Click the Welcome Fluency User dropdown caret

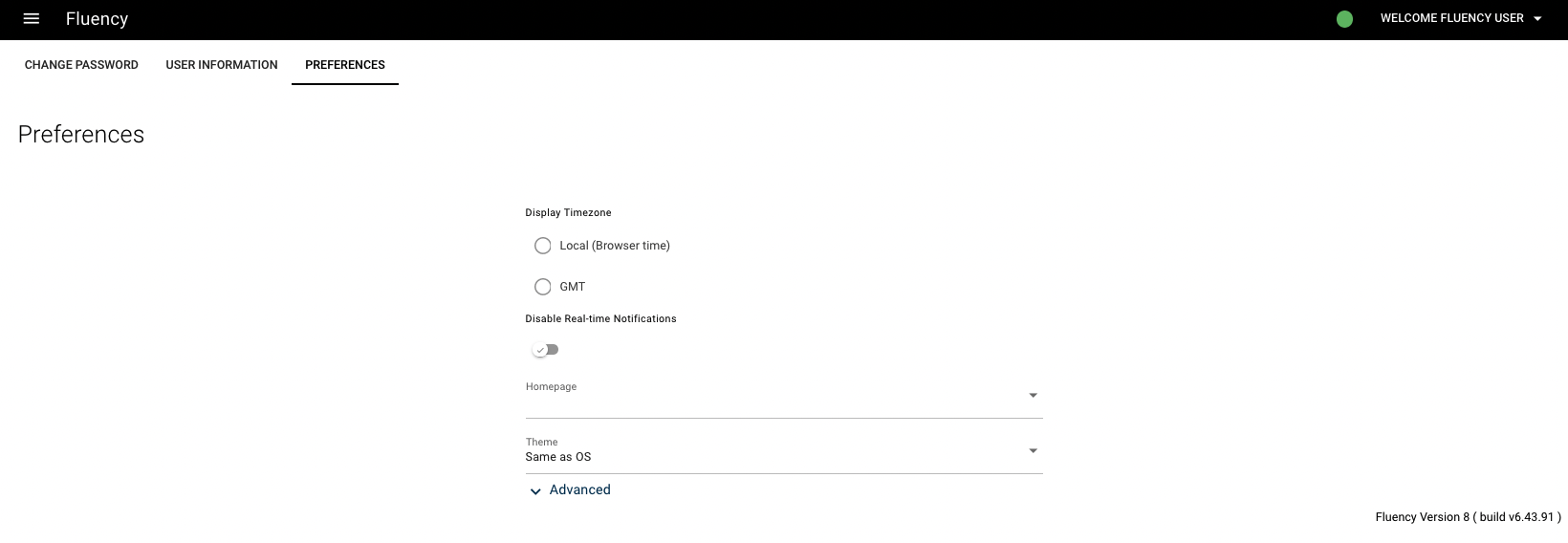[1537, 19]
